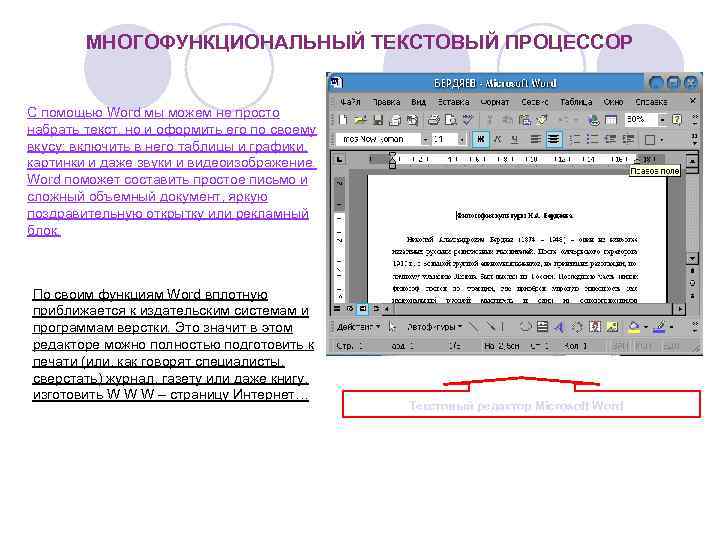This screenshot has width=720, height=540.
Task: Toggle underline (Ч) formatting
Action: tap(515, 139)
